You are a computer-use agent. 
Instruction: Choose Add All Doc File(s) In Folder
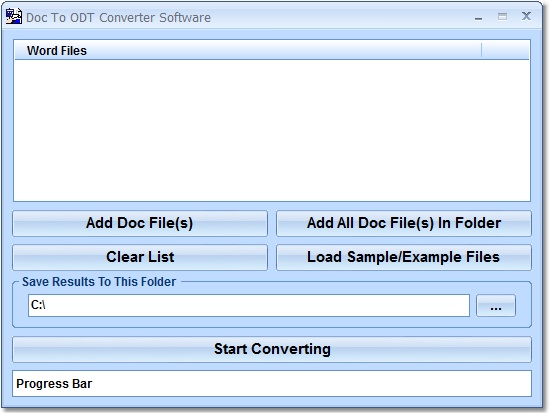404,223
